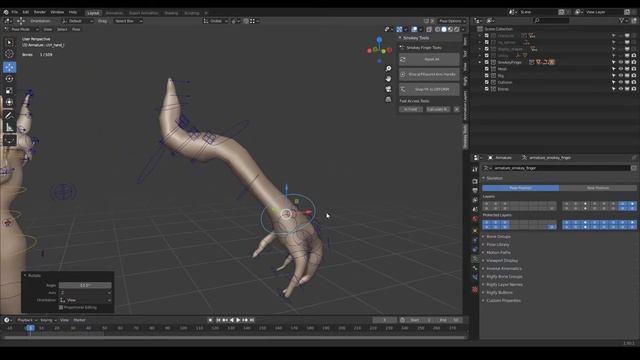This screenshot has height=360, width=640.
Task: Open the Axis dropdown in Rotate panel
Action: tap(85, 293)
